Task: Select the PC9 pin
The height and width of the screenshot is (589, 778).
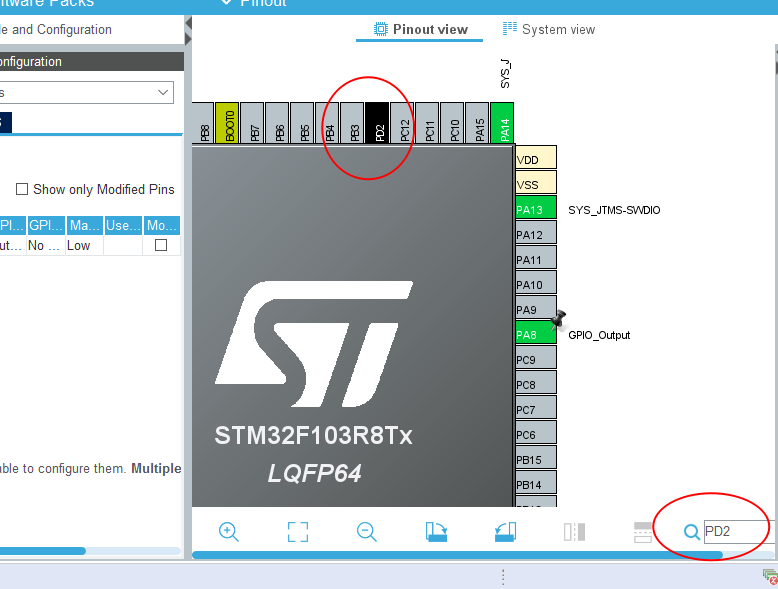Action: pos(536,357)
